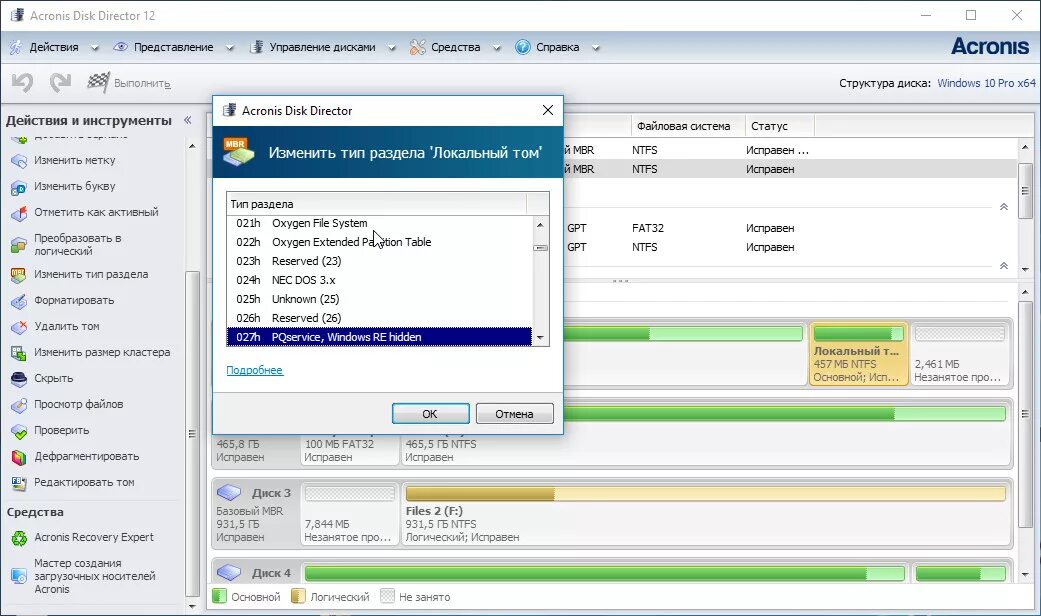Expand the Справка dropdown arrow

596,48
